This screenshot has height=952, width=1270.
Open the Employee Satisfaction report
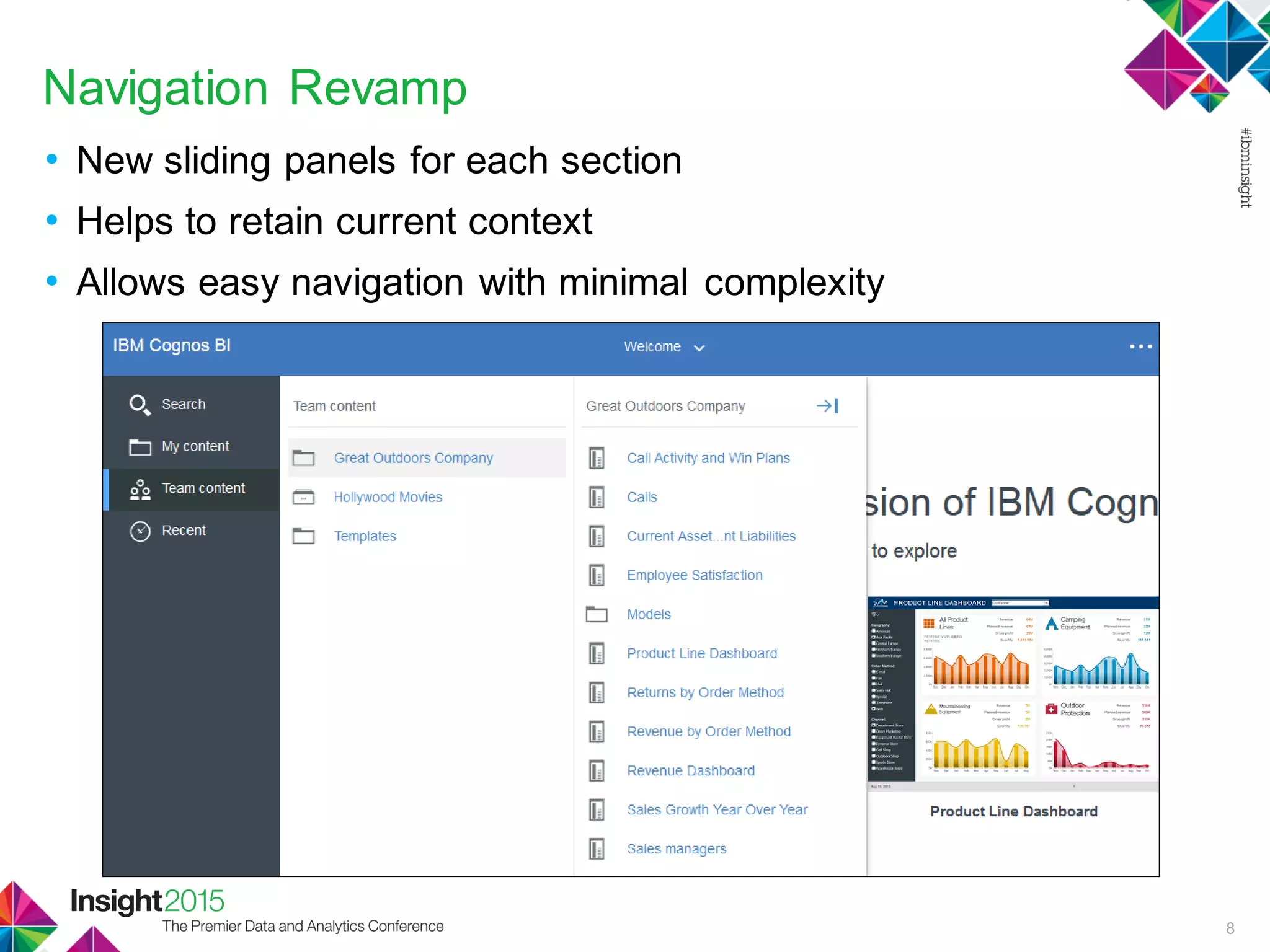tap(695, 575)
